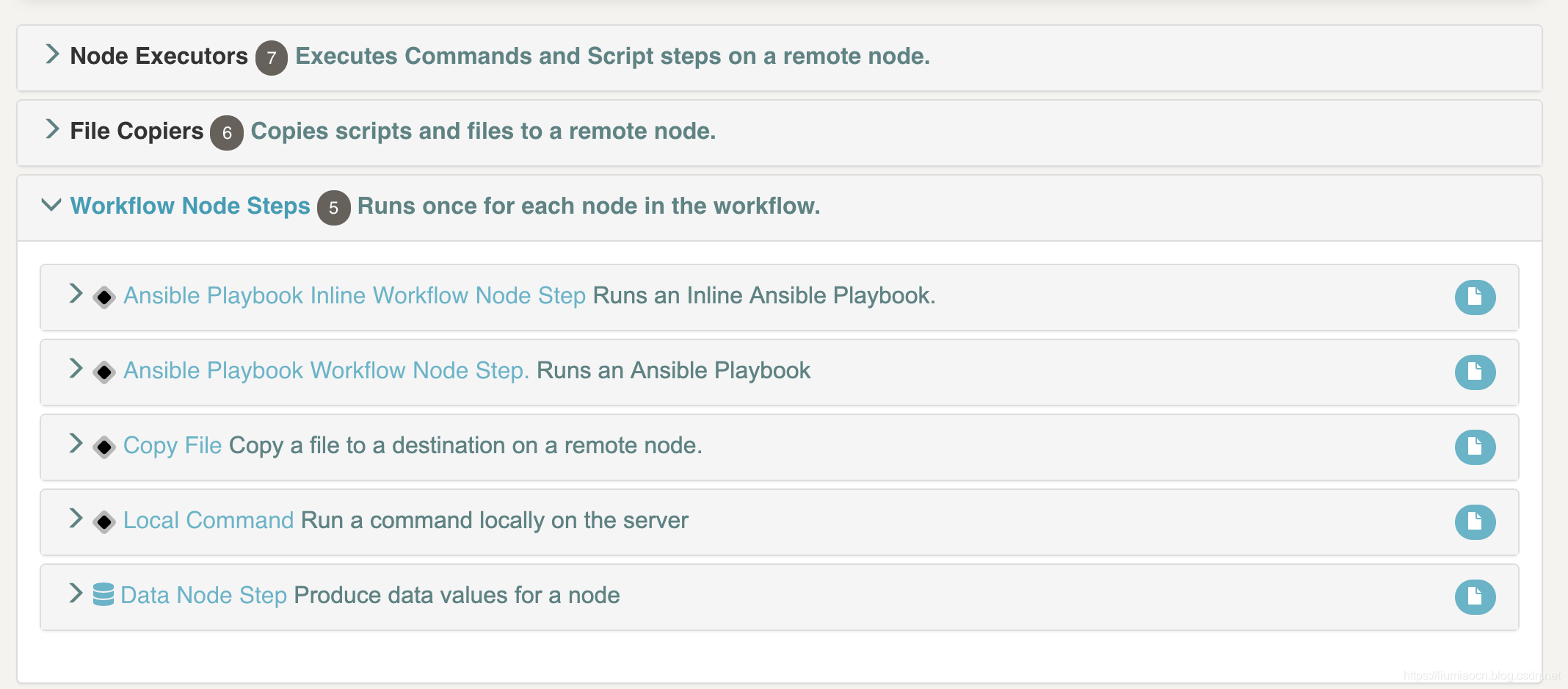Click text 'Executes Commands and Script steps on a remote node.'
This screenshot has width=1568, height=689.
pos(613,57)
